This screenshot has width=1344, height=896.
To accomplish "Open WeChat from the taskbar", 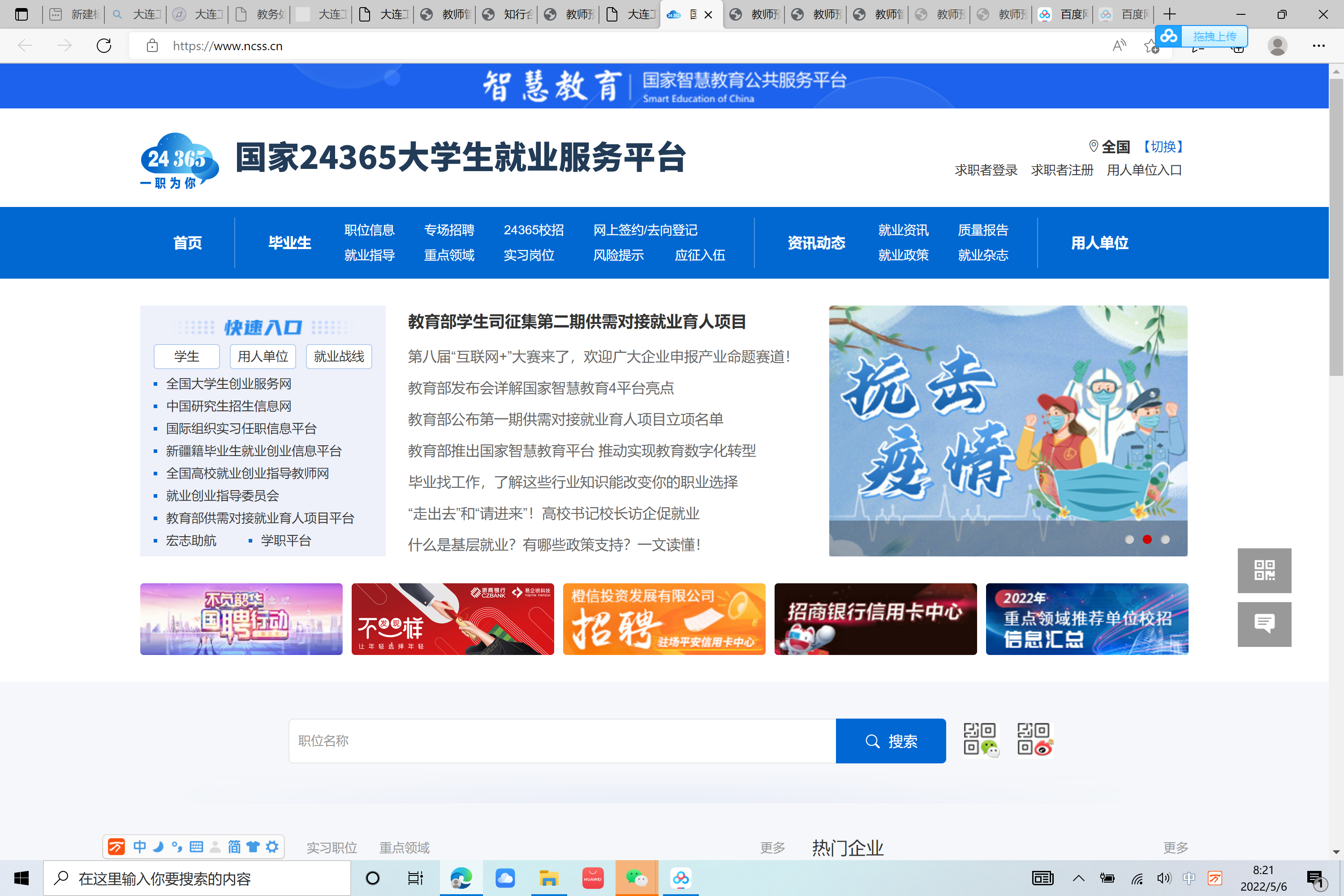I will point(636,878).
